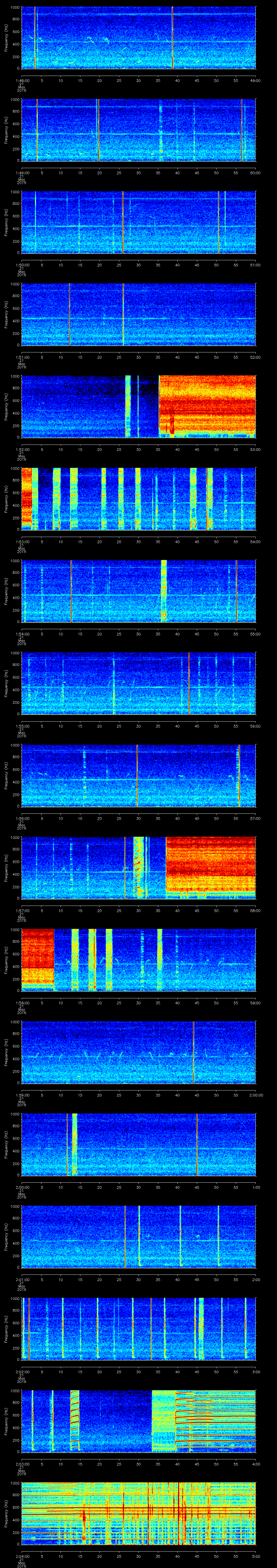277x1568 pixels.
Task: Click the Frequency (Hz) axis label of the 1:48:00 panel
Action: point(6,38)
